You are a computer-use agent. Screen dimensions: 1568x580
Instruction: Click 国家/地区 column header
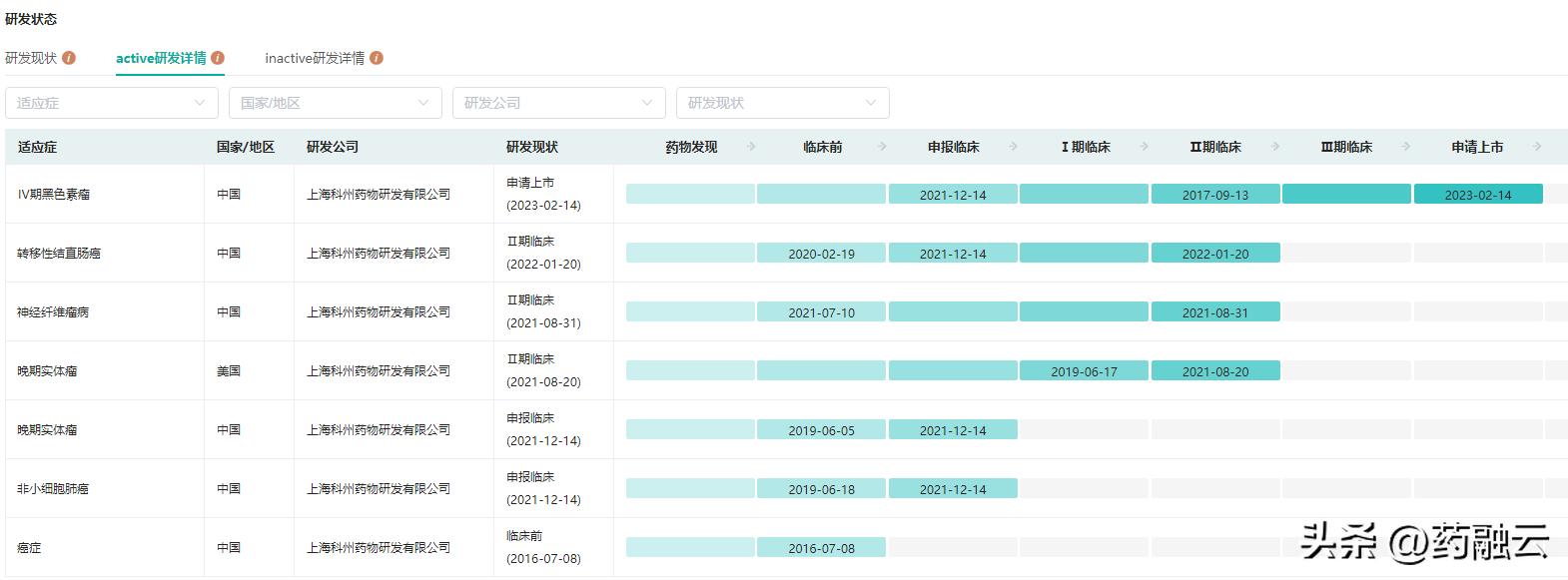pos(246,147)
